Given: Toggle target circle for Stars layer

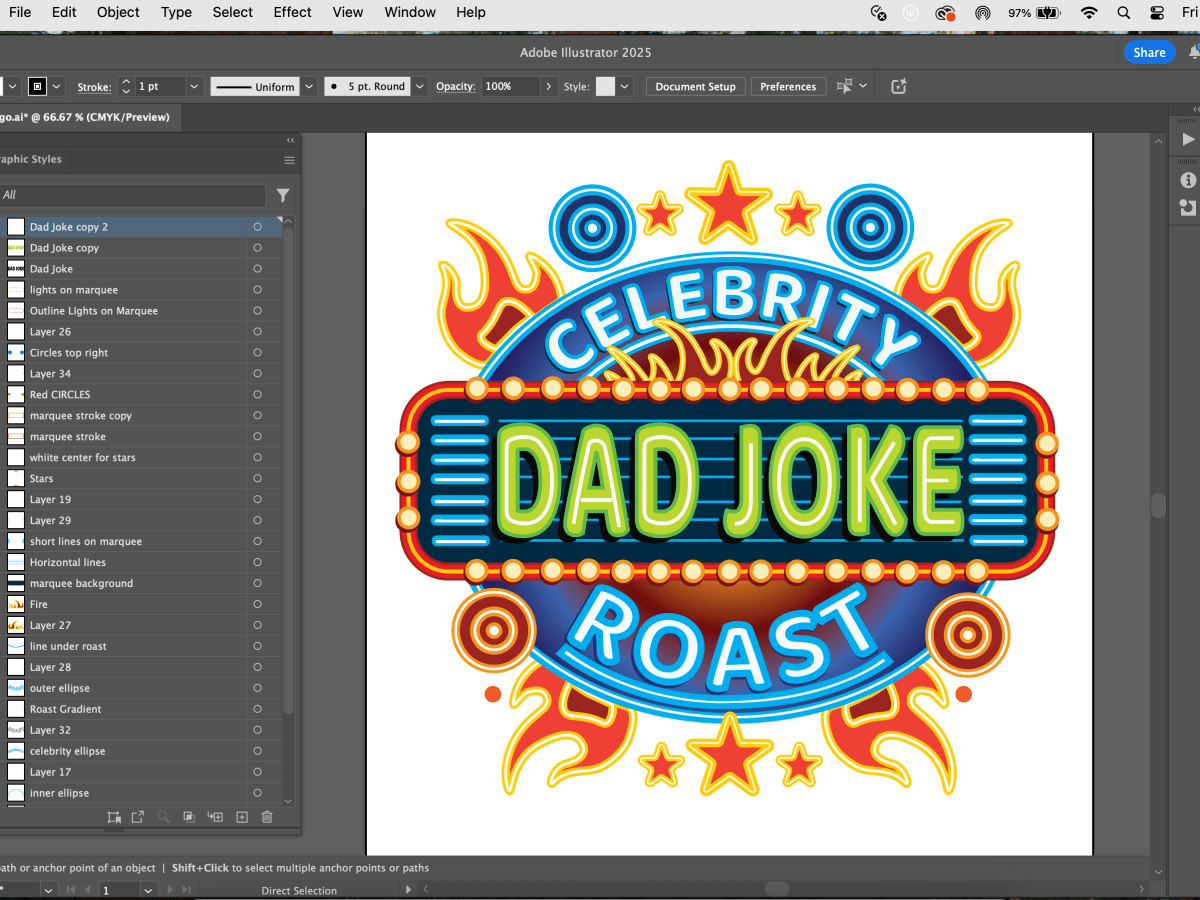Looking at the screenshot, I should [257, 479].
